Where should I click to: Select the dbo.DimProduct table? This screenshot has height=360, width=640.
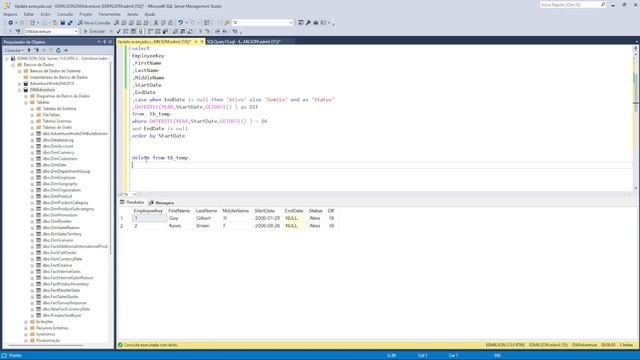click(57, 196)
